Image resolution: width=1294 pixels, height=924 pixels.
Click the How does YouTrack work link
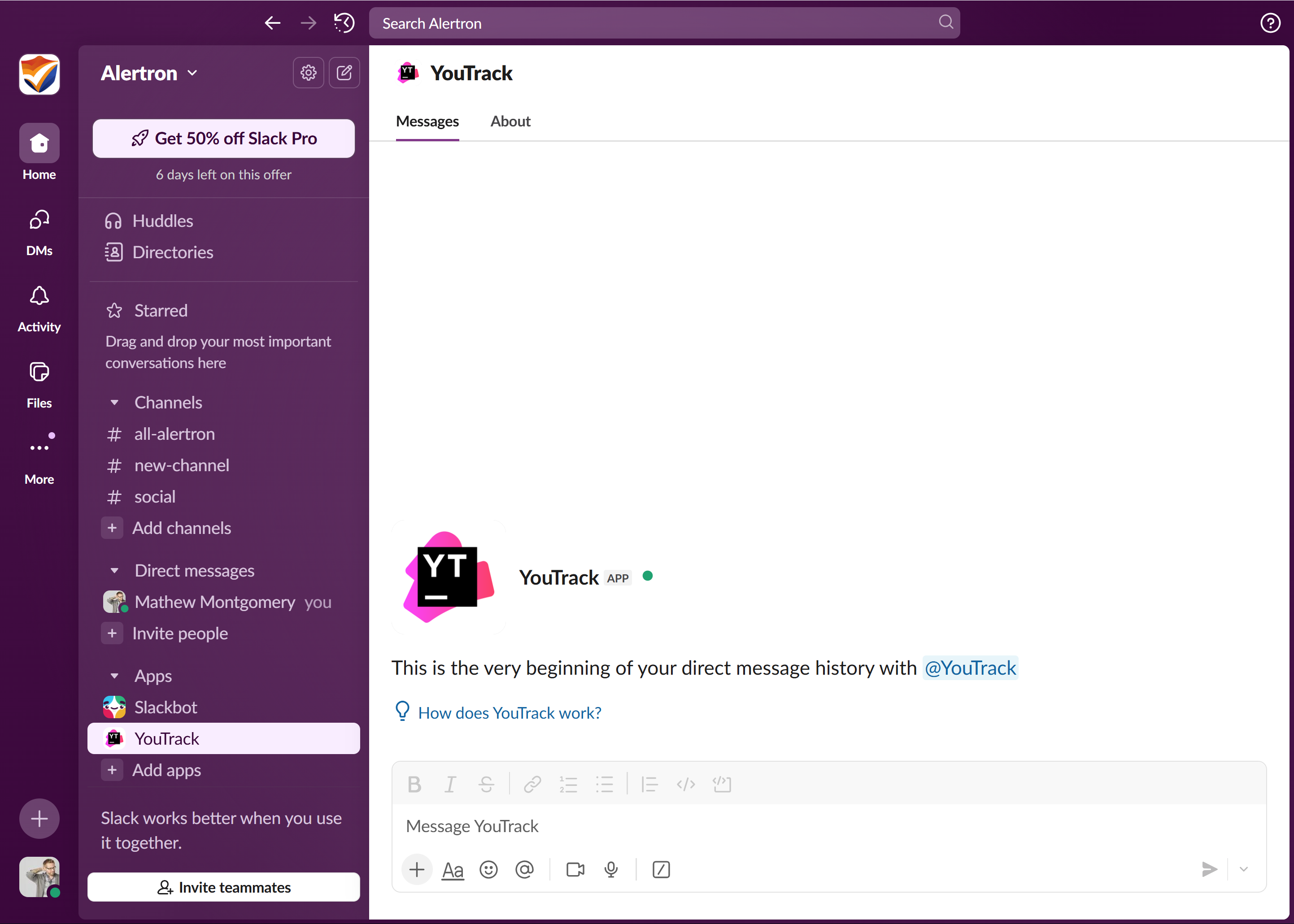pyautogui.click(x=510, y=713)
